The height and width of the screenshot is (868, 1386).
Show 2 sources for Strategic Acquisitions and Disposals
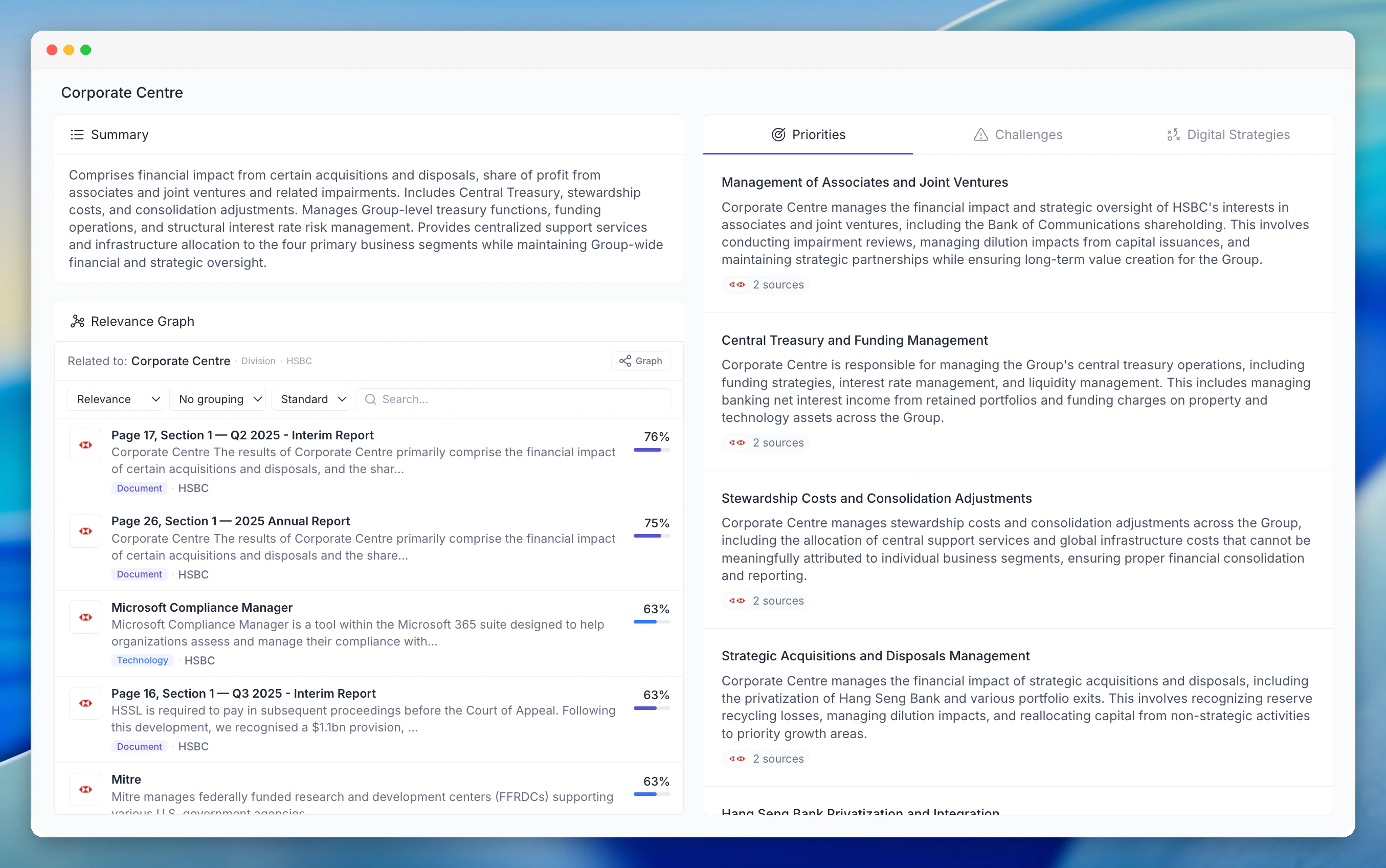pos(766,759)
